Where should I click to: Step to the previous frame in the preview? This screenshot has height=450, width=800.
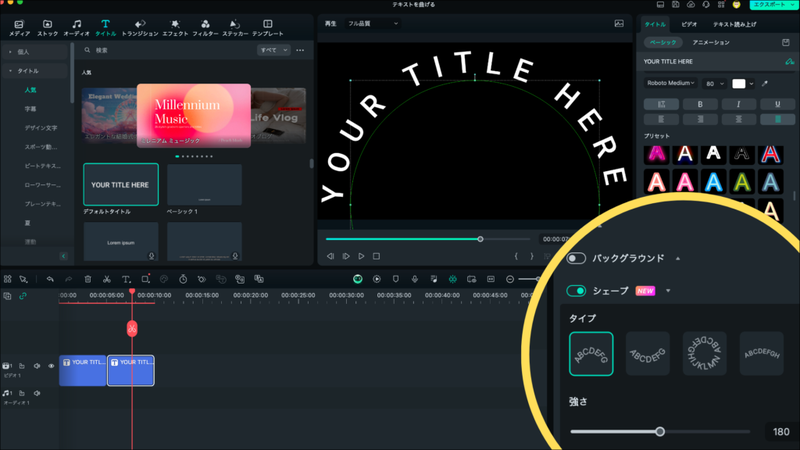click(x=330, y=256)
